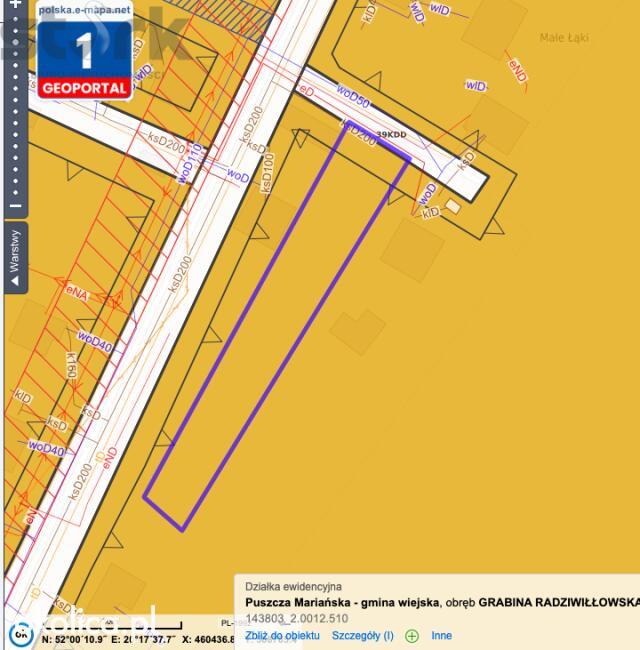Zoom in with the plus button

[15, 4]
